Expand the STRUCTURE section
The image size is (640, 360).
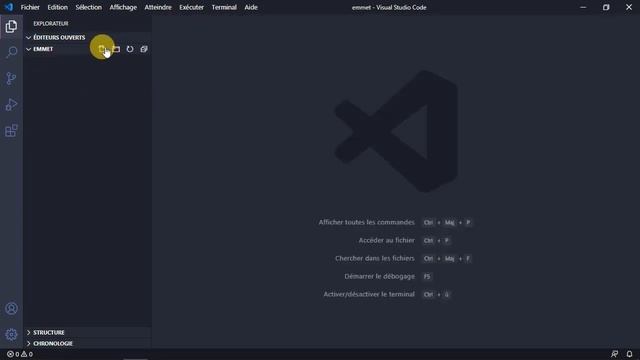tap(88, 332)
